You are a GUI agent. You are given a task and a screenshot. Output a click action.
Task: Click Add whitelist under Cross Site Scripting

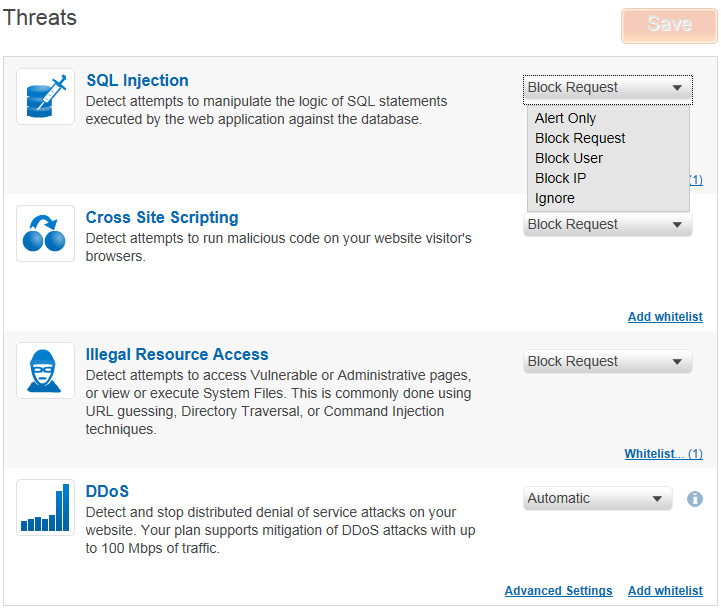coord(665,317)
